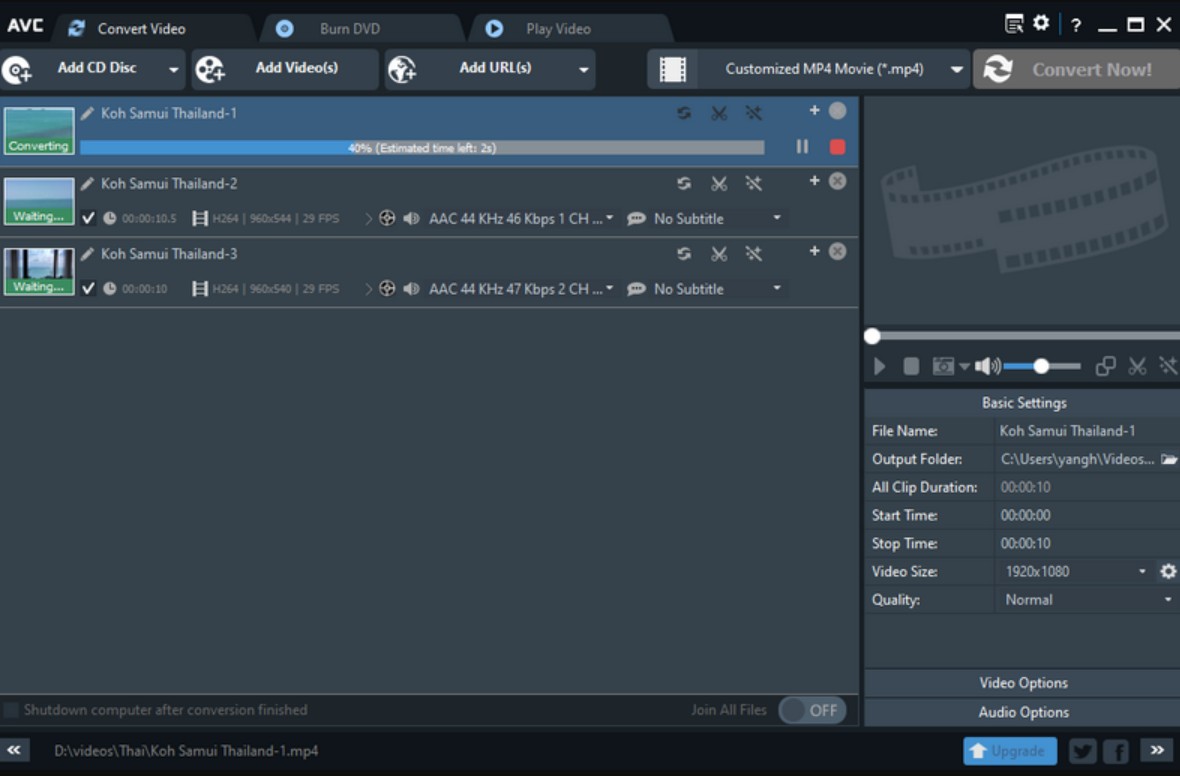Viewport: 1180px width, 776px height.
Task: Click the Upgrade button
Action: pos(1009,750)
